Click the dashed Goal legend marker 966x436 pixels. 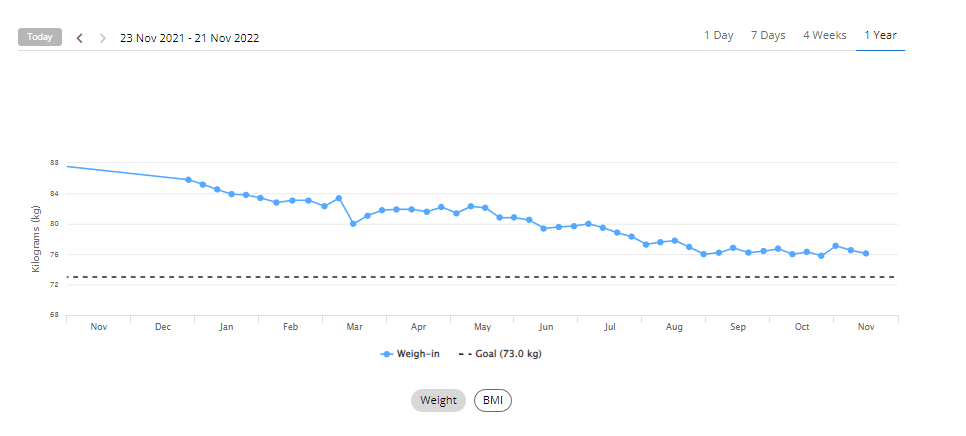[x=465, y=354]
